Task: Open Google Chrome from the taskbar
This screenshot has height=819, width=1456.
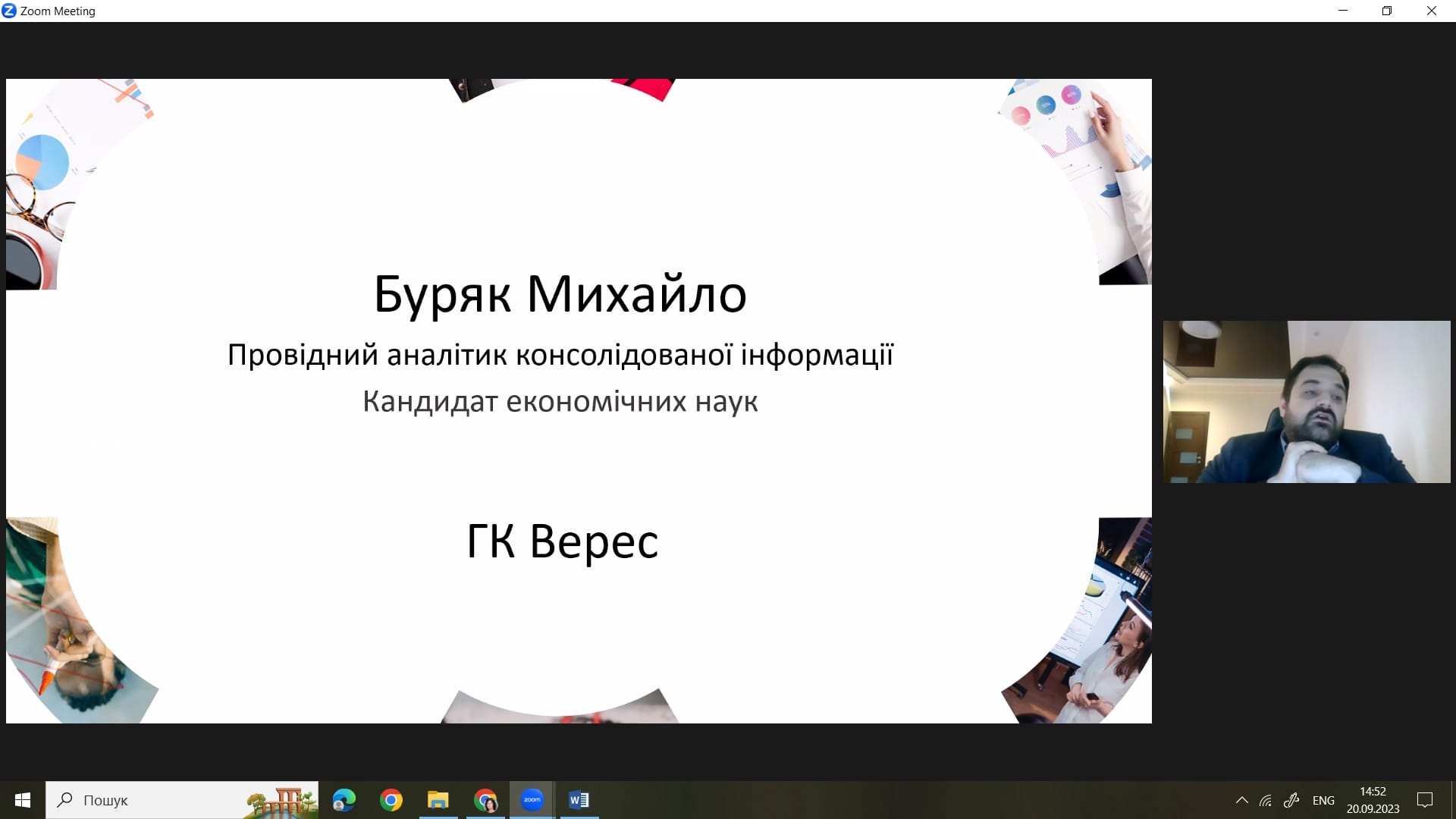Action: (391, 800)
